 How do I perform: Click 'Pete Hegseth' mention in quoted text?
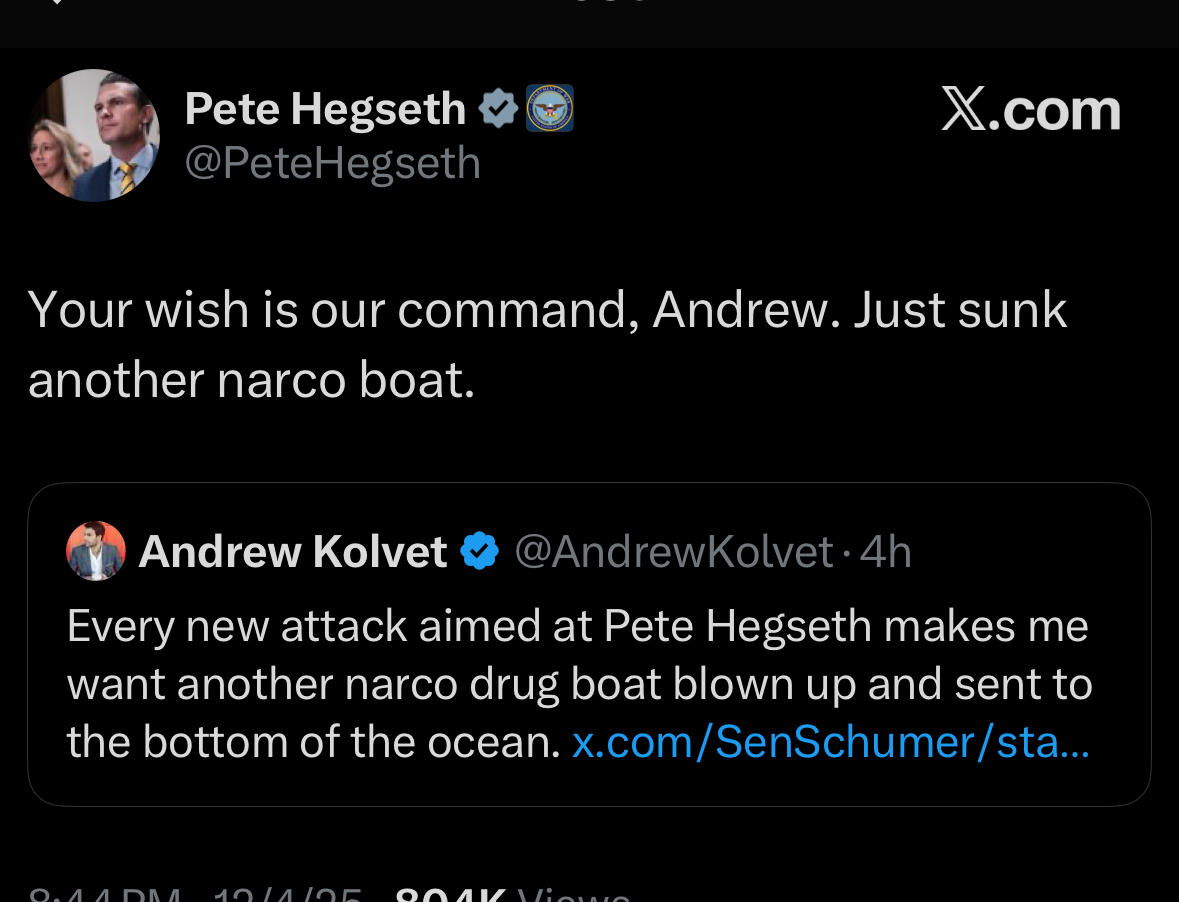point(738,627)
